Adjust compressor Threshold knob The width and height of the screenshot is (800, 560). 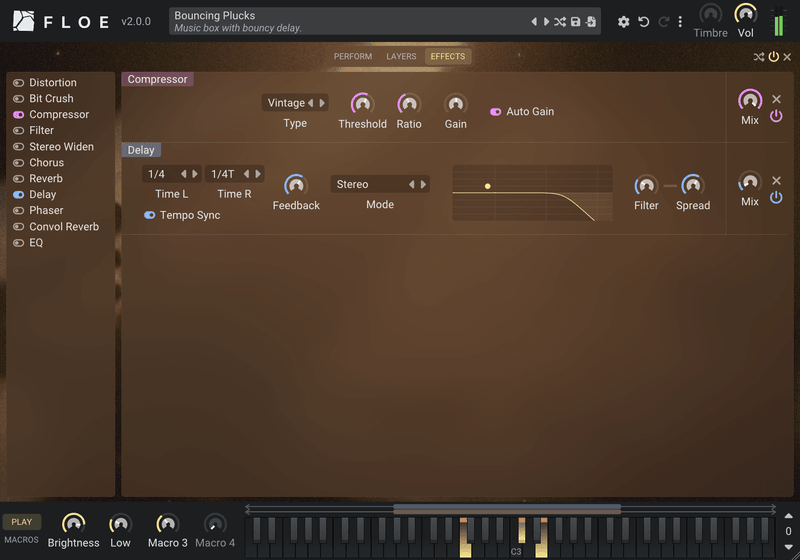362,104
